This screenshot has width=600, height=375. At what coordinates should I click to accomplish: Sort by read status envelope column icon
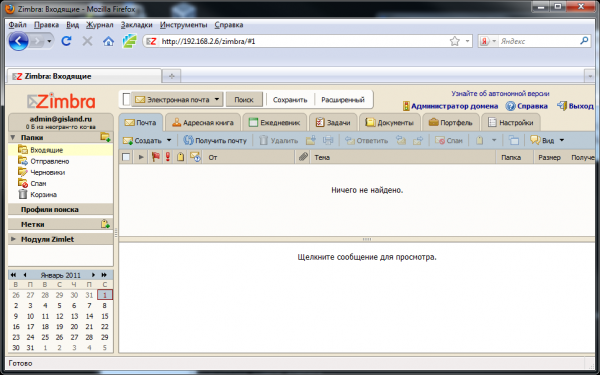pyautogui.click(x=195, y=157)
